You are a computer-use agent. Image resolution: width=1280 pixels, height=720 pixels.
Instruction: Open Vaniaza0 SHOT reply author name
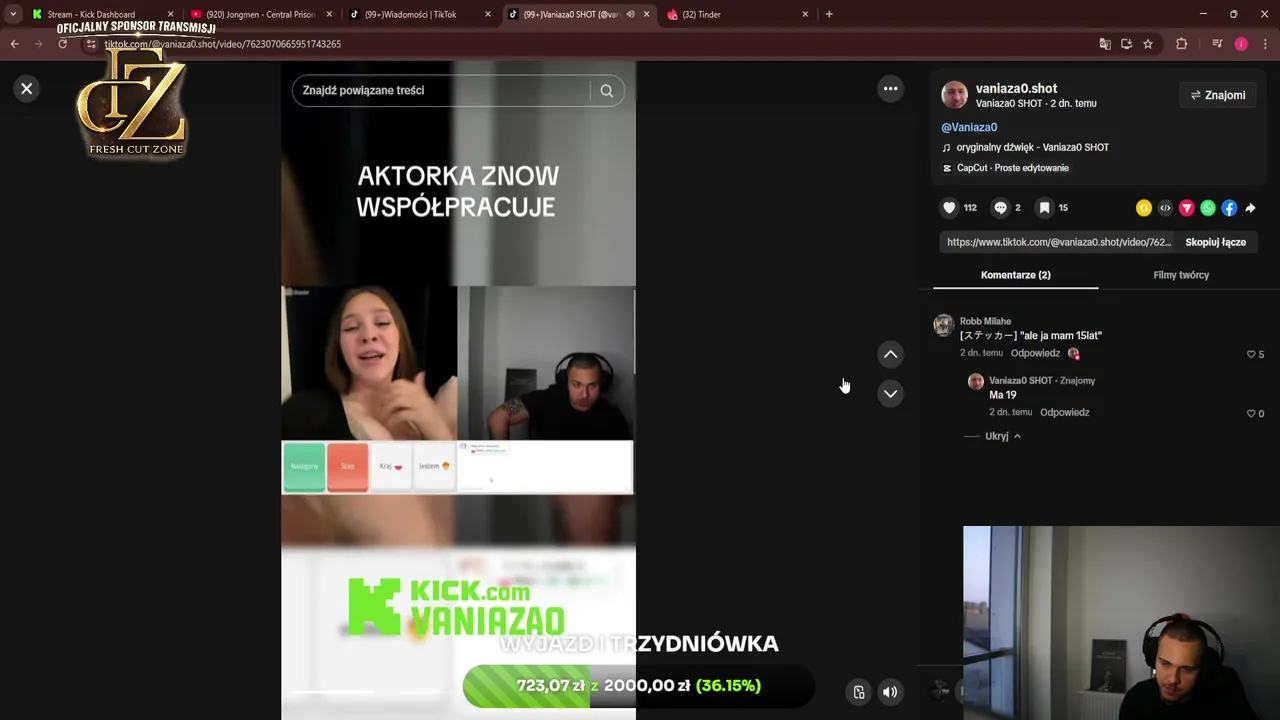[1020, 380]
